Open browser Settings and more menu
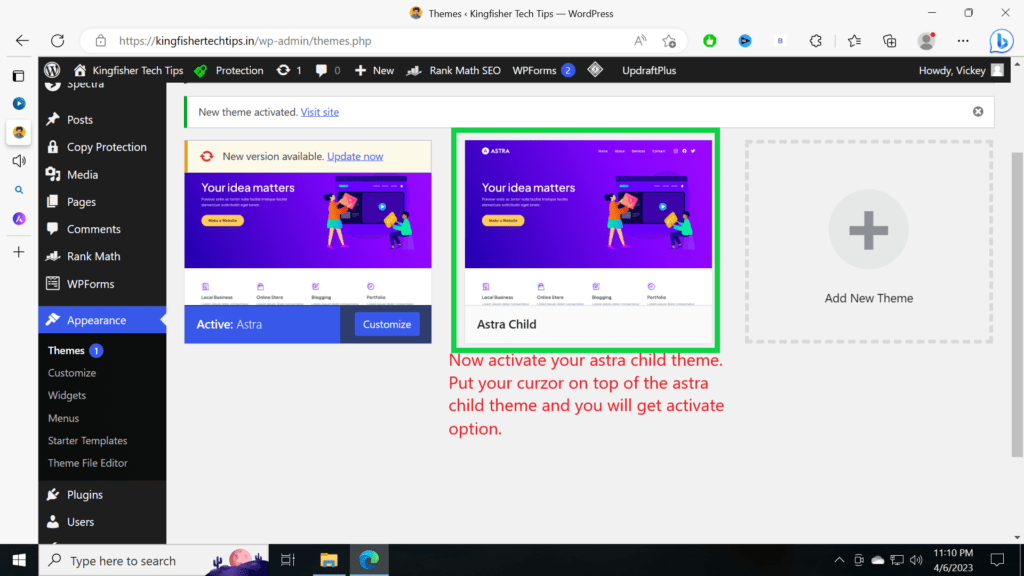Screen dimensions: 1024x576 (963, 40)
